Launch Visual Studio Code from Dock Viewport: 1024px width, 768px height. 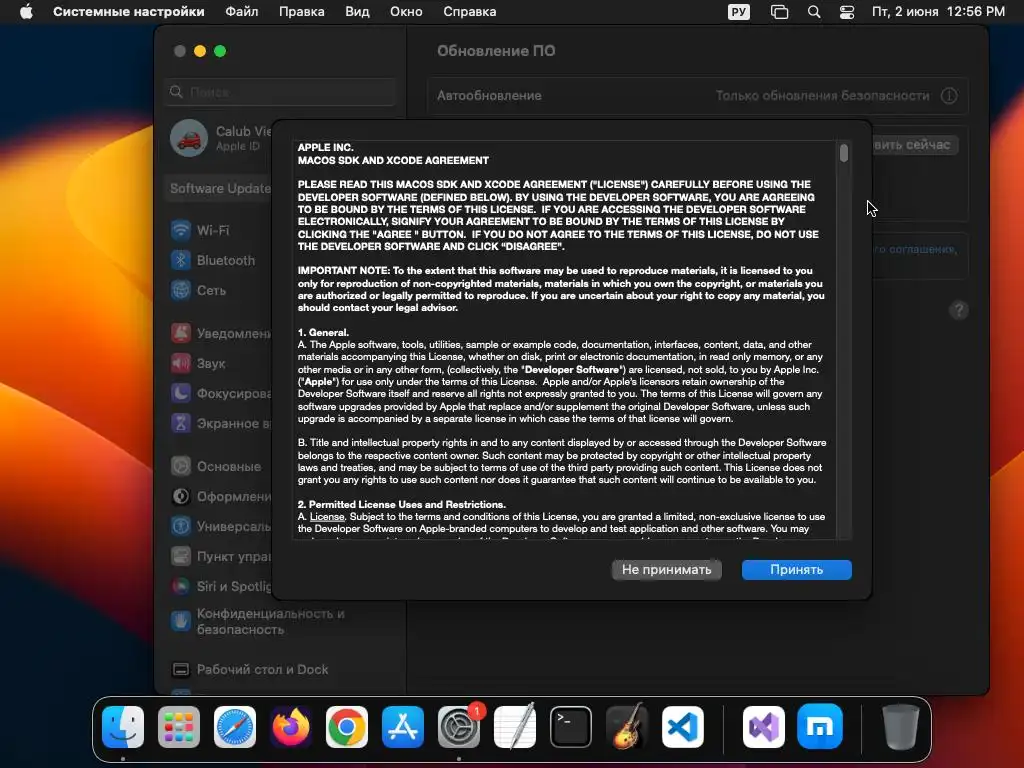coord(683,727)
